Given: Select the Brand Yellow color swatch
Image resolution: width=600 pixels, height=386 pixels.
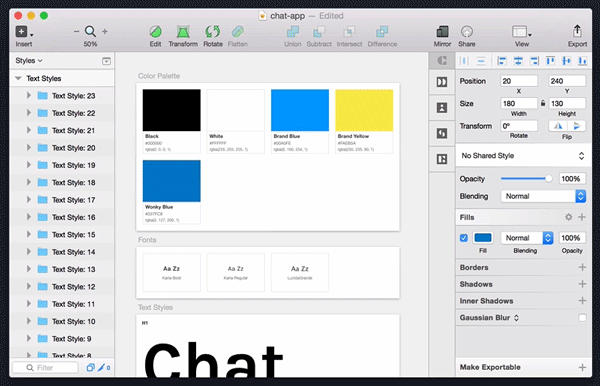Looking at the screenshot, I should (364, 110).
